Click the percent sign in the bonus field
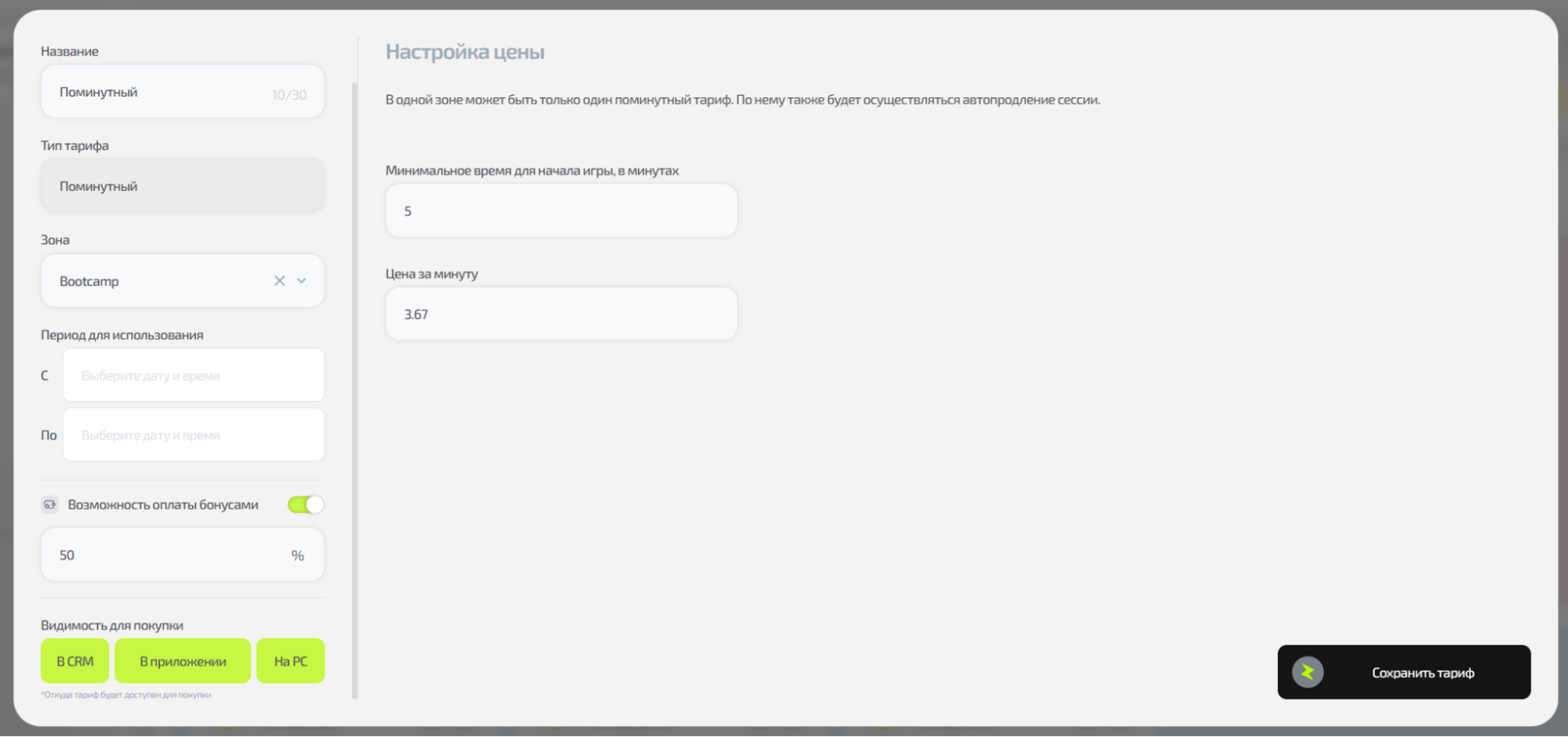This screenshot has height=737, width=1568. click(x=297, y=556)
